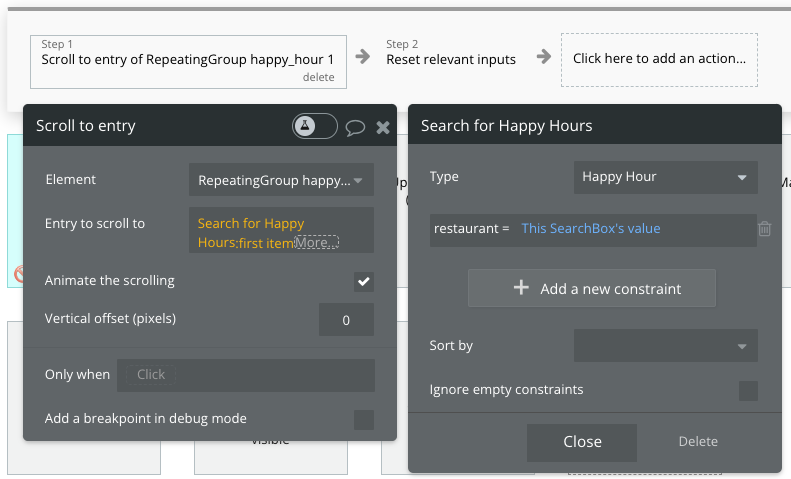Click the Delete link in Search for Happy Hours
The width and height of the screenshot is (791, 479).
pos(698,441)
